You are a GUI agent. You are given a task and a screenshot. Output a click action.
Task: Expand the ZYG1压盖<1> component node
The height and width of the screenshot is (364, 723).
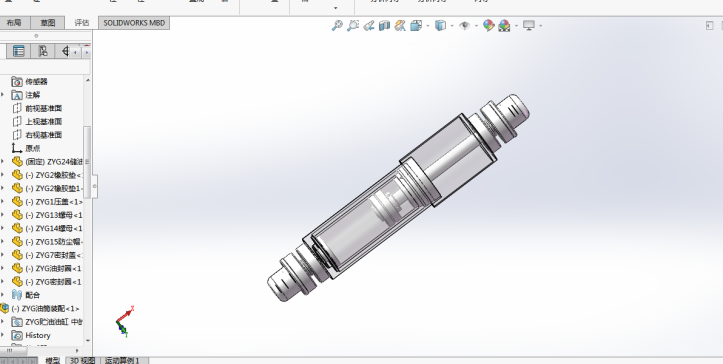(x=3, y=202)
